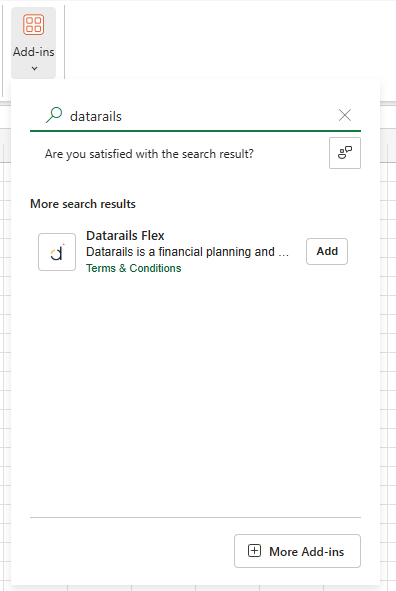The width and height of the screenshot is (396, 591).
Task: Click the Add-ins grid icon in ribbon
Action: (x=34, y=24)
